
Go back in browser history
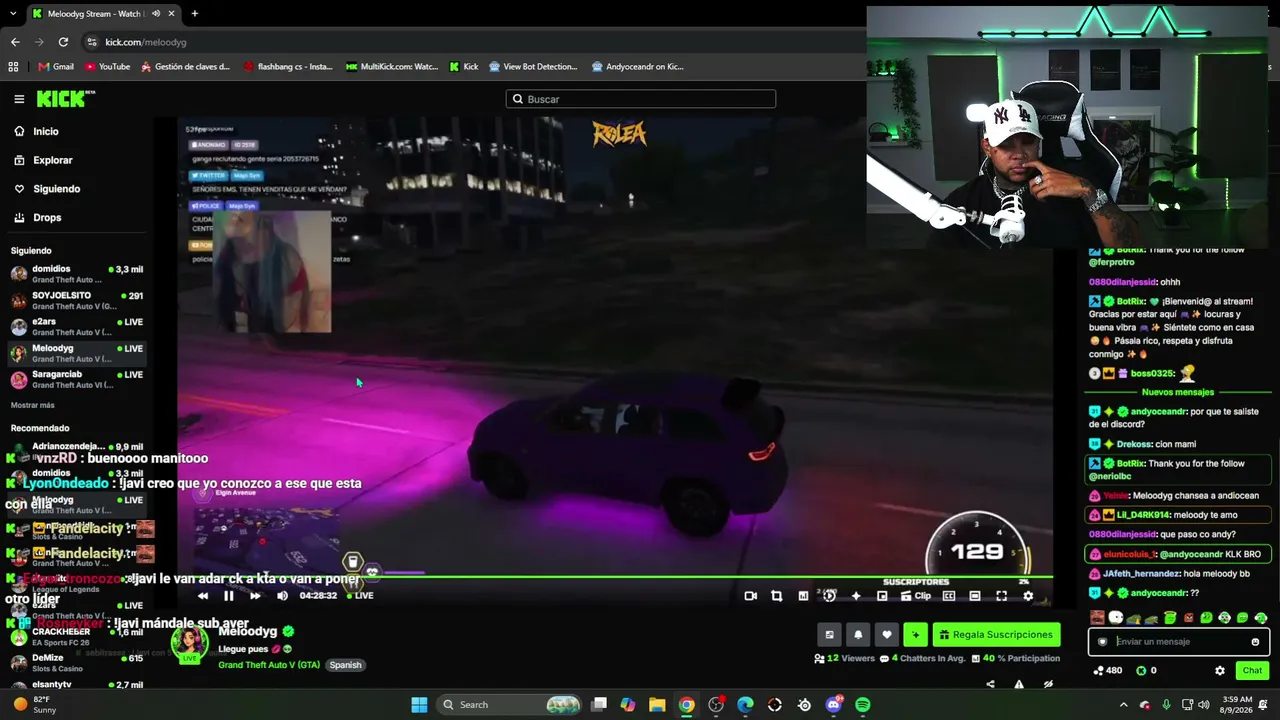pyautogui.click(x=15, y=42)
